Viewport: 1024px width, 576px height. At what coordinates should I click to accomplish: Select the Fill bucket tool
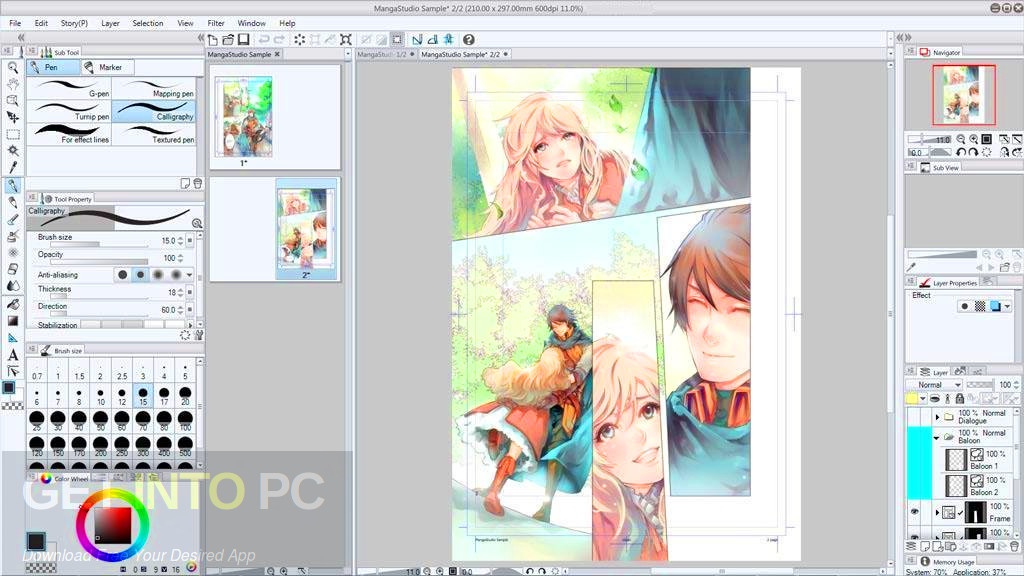12,304
